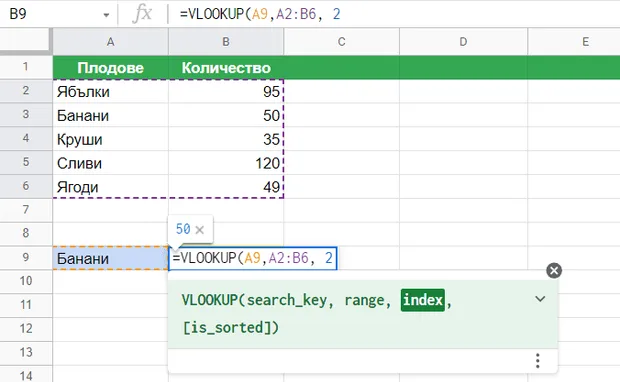This screenshot has width=620, height=382.
Task: Select column D header
Action: point(463,42)
